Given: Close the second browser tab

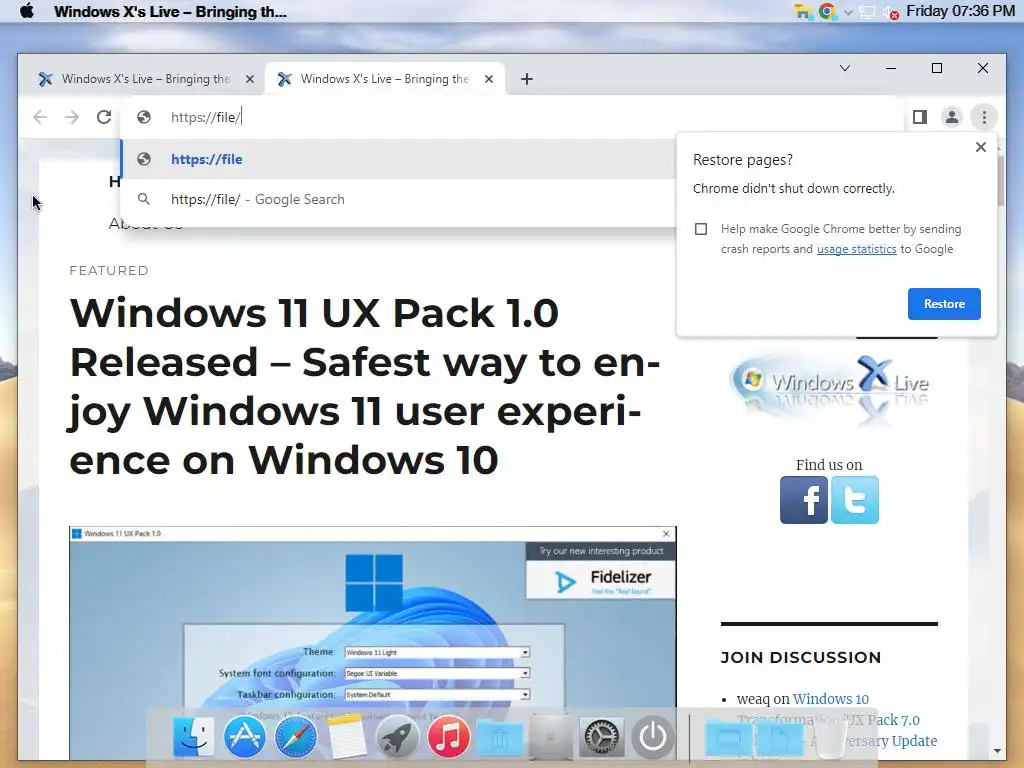Looking at the screenshot, I should (x=488, y=79).
